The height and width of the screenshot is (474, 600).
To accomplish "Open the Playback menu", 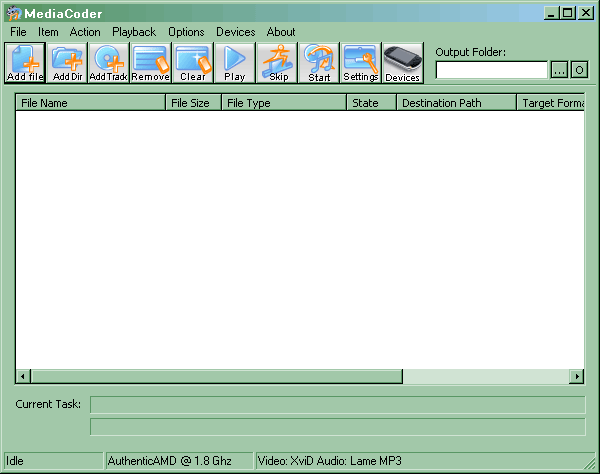I will point(134,32).
